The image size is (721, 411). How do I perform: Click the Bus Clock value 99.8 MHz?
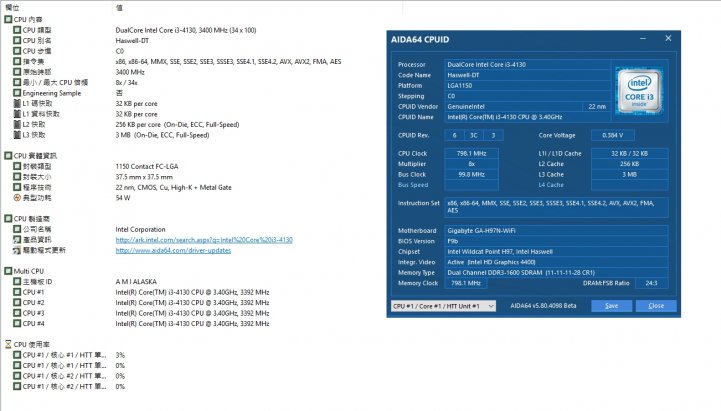point(471,175)
